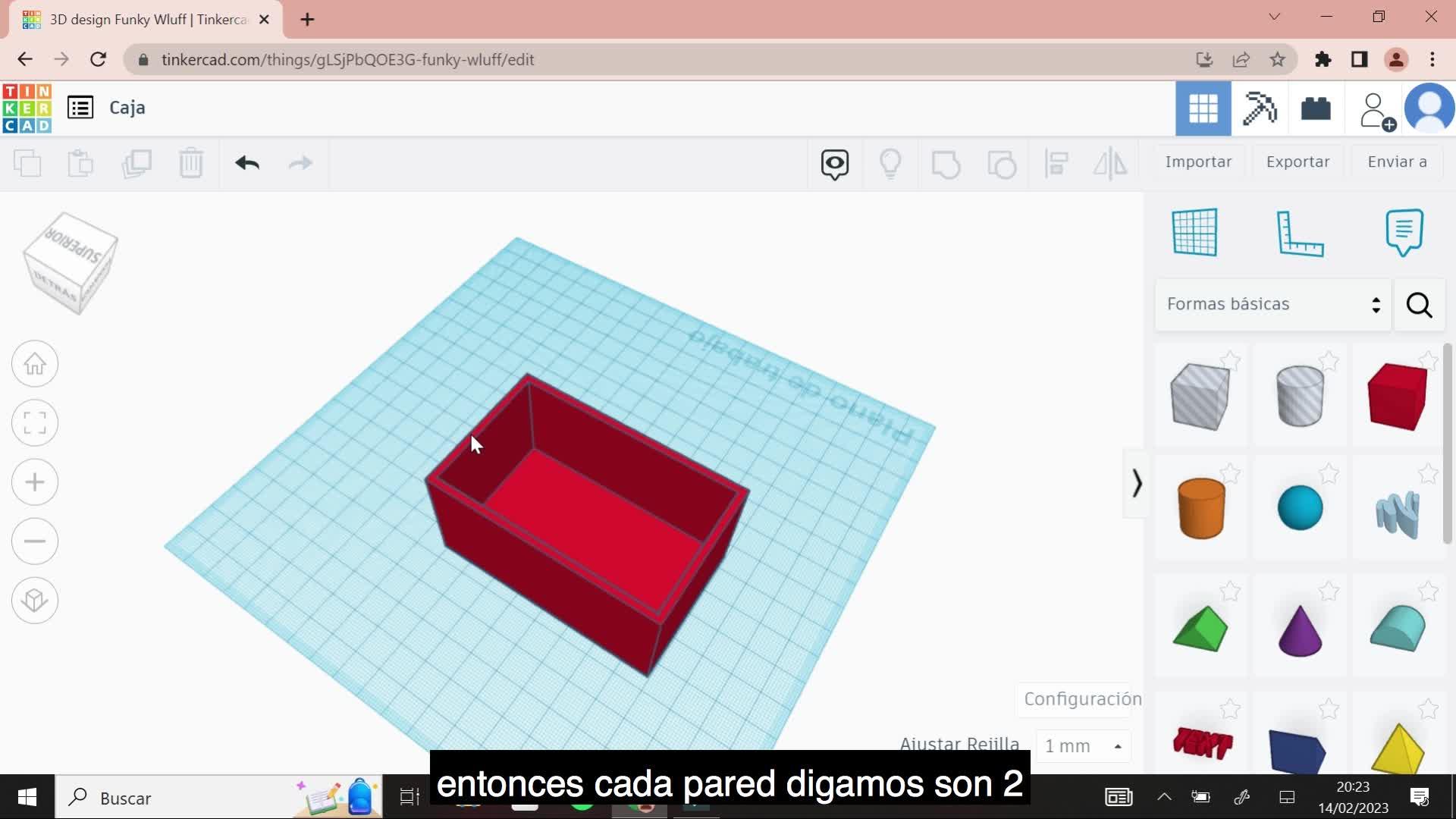Open the Notes tool
The image size is (1456, 819).
click(x=1404, y=232)
